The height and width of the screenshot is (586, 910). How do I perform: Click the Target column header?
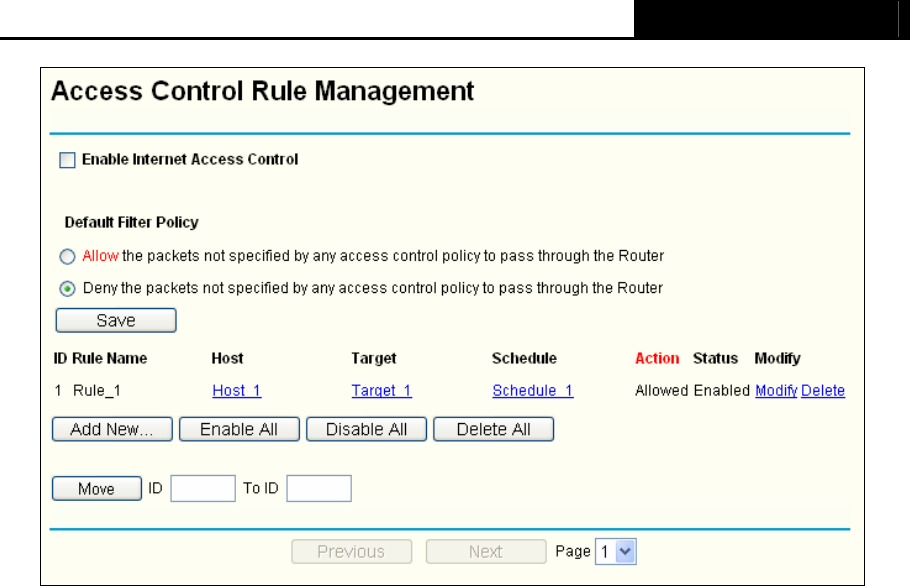(374, 359)
